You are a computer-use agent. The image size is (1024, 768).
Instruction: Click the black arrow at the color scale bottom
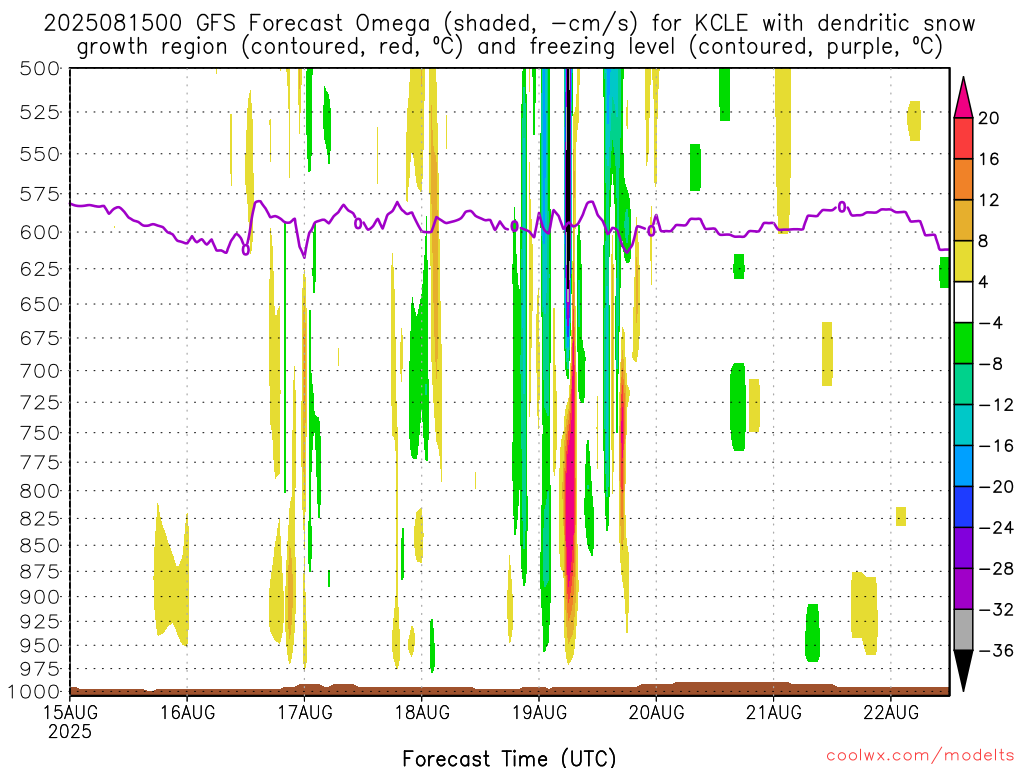[963, 671]
